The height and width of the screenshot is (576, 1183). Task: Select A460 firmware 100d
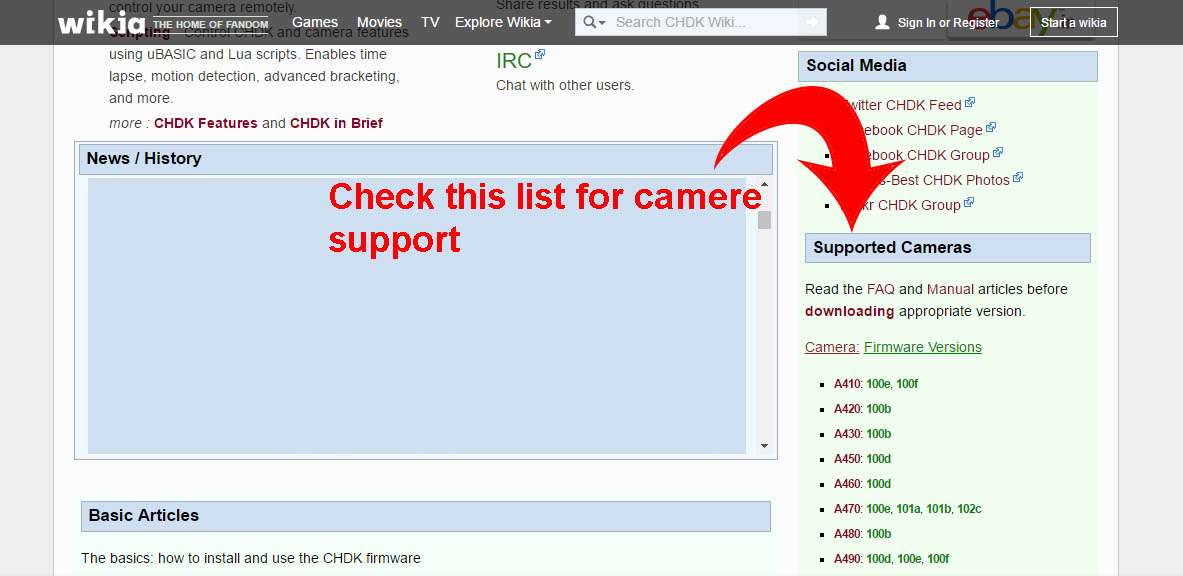click(x=879, y=484)
